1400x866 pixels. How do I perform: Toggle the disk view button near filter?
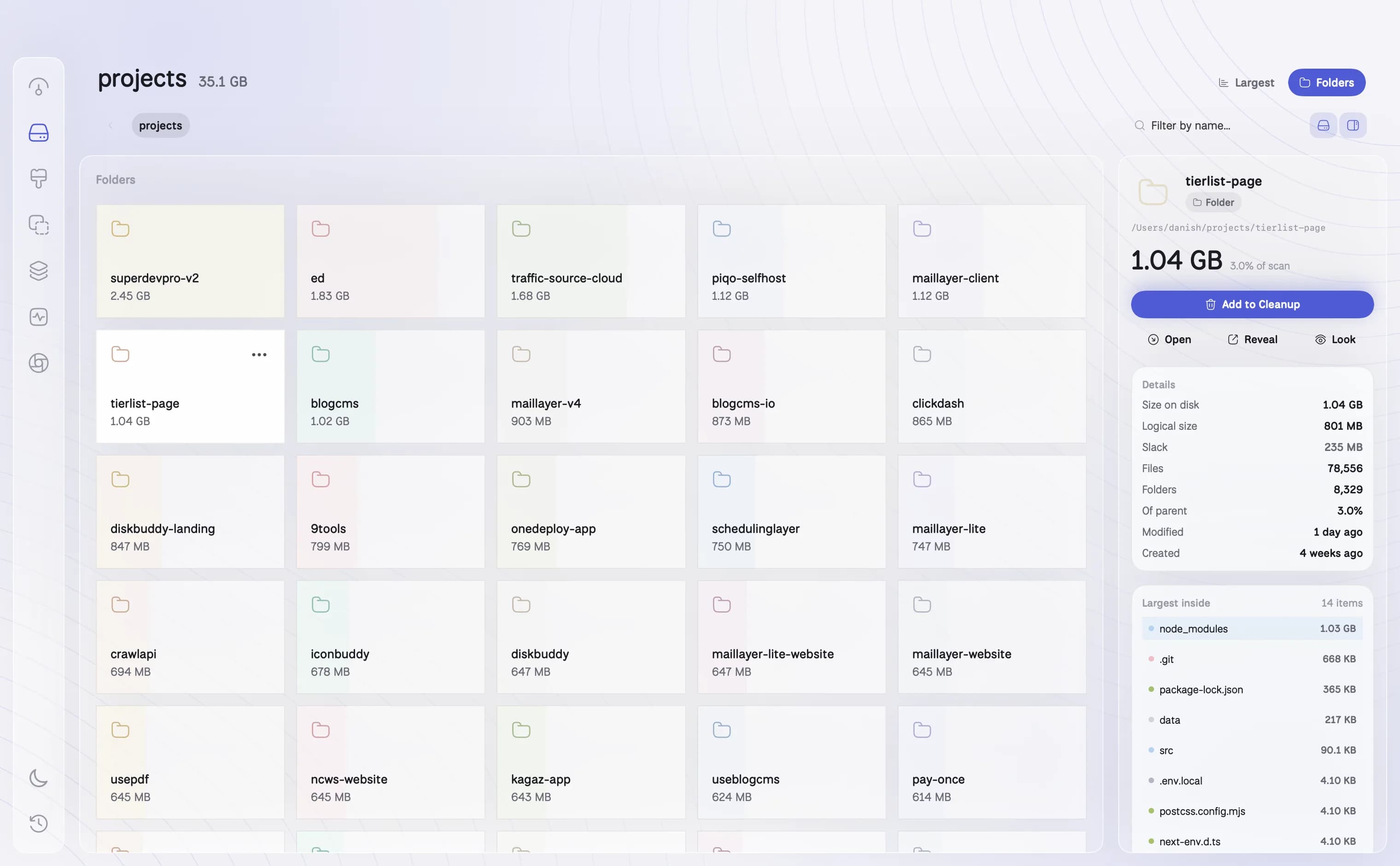pos(1323,125)
